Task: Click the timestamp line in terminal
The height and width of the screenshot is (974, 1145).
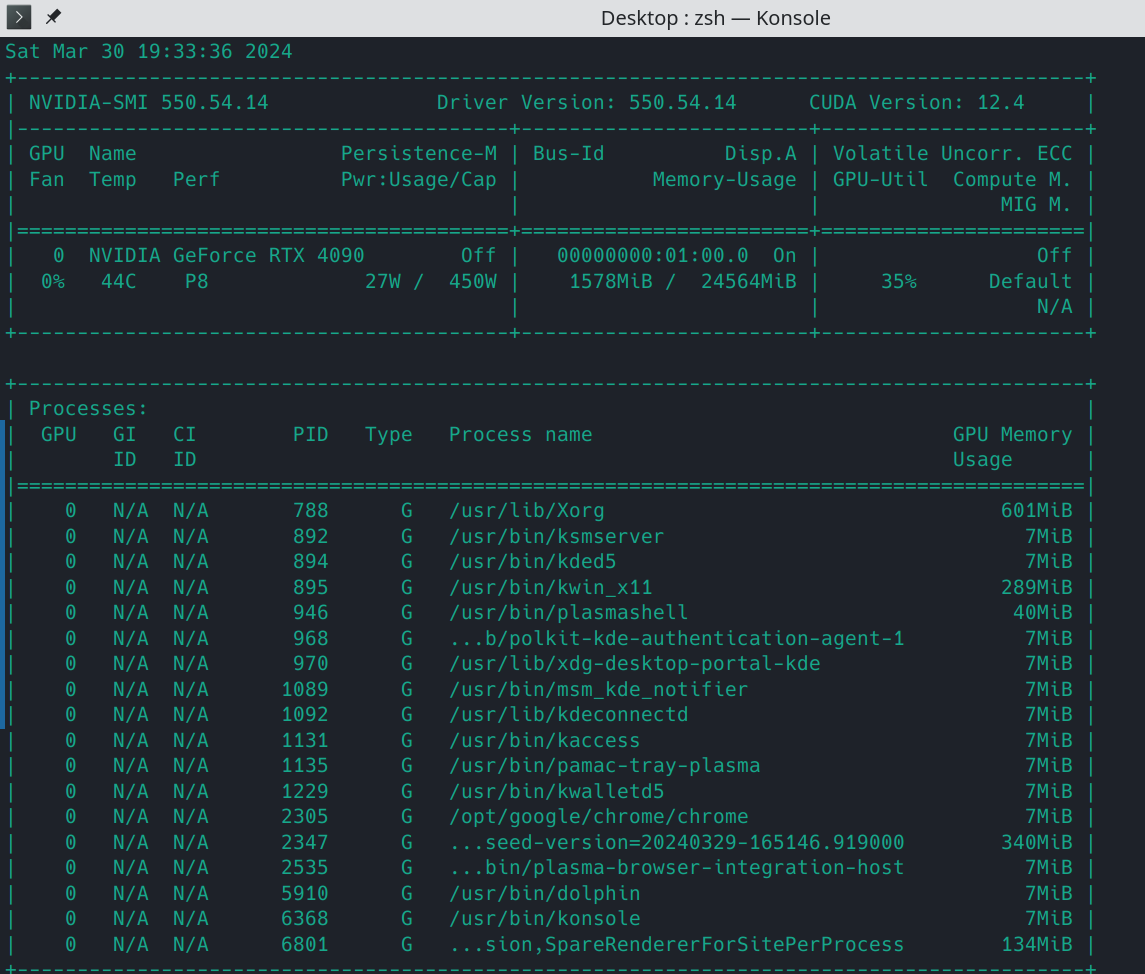Action: 149,52
